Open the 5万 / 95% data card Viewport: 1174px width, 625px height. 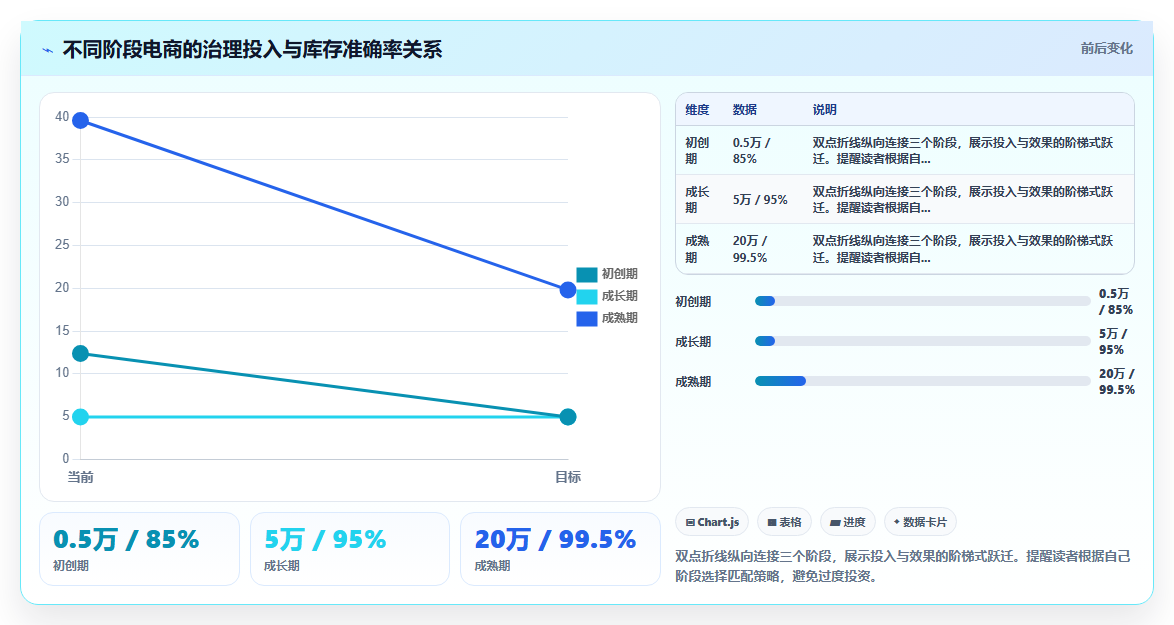click(350, 549)
